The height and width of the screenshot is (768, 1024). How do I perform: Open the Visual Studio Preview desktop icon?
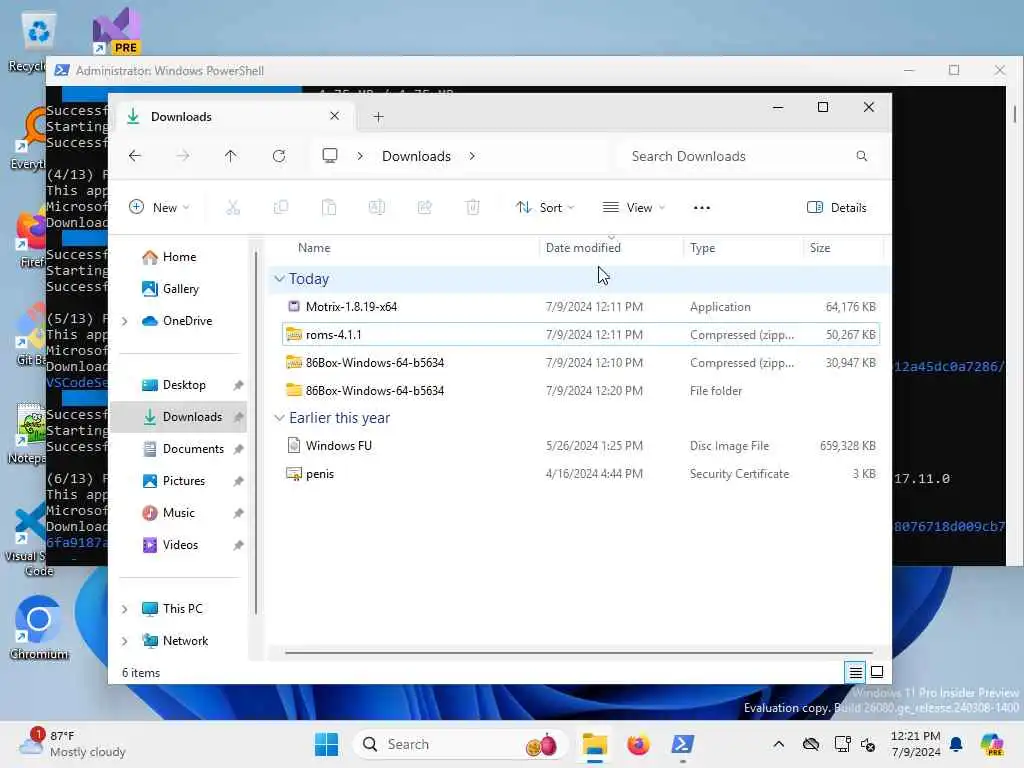117,31
